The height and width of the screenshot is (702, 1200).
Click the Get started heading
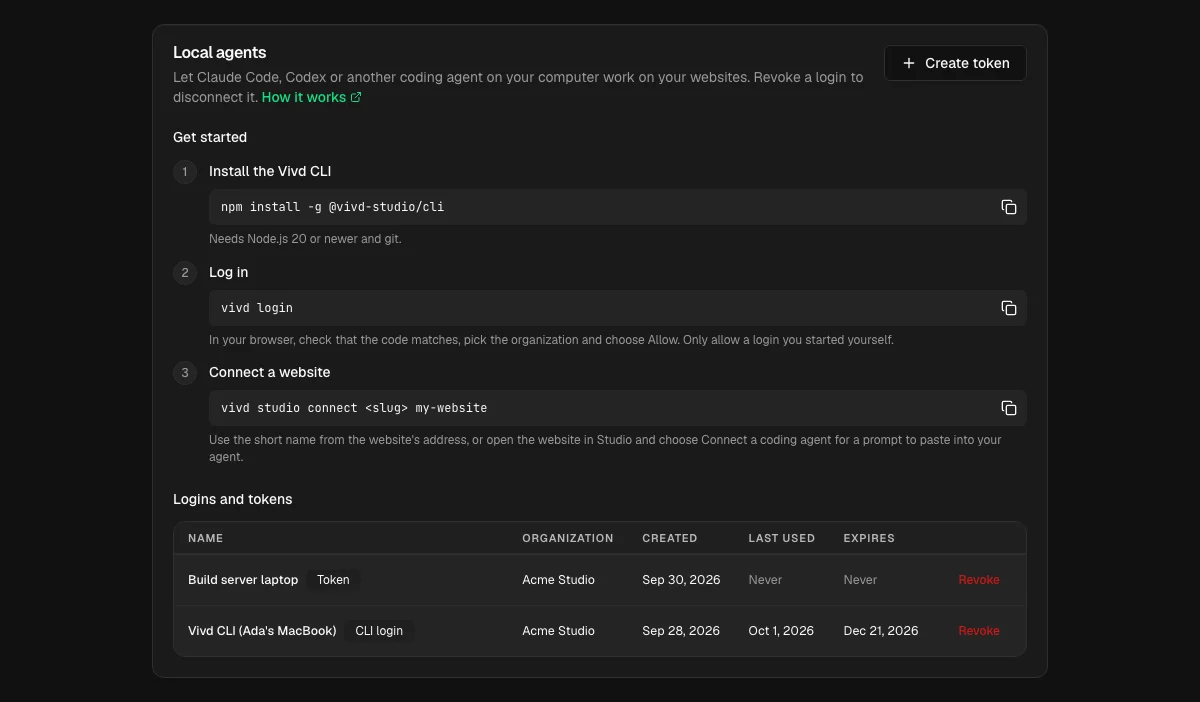[210, 137]
